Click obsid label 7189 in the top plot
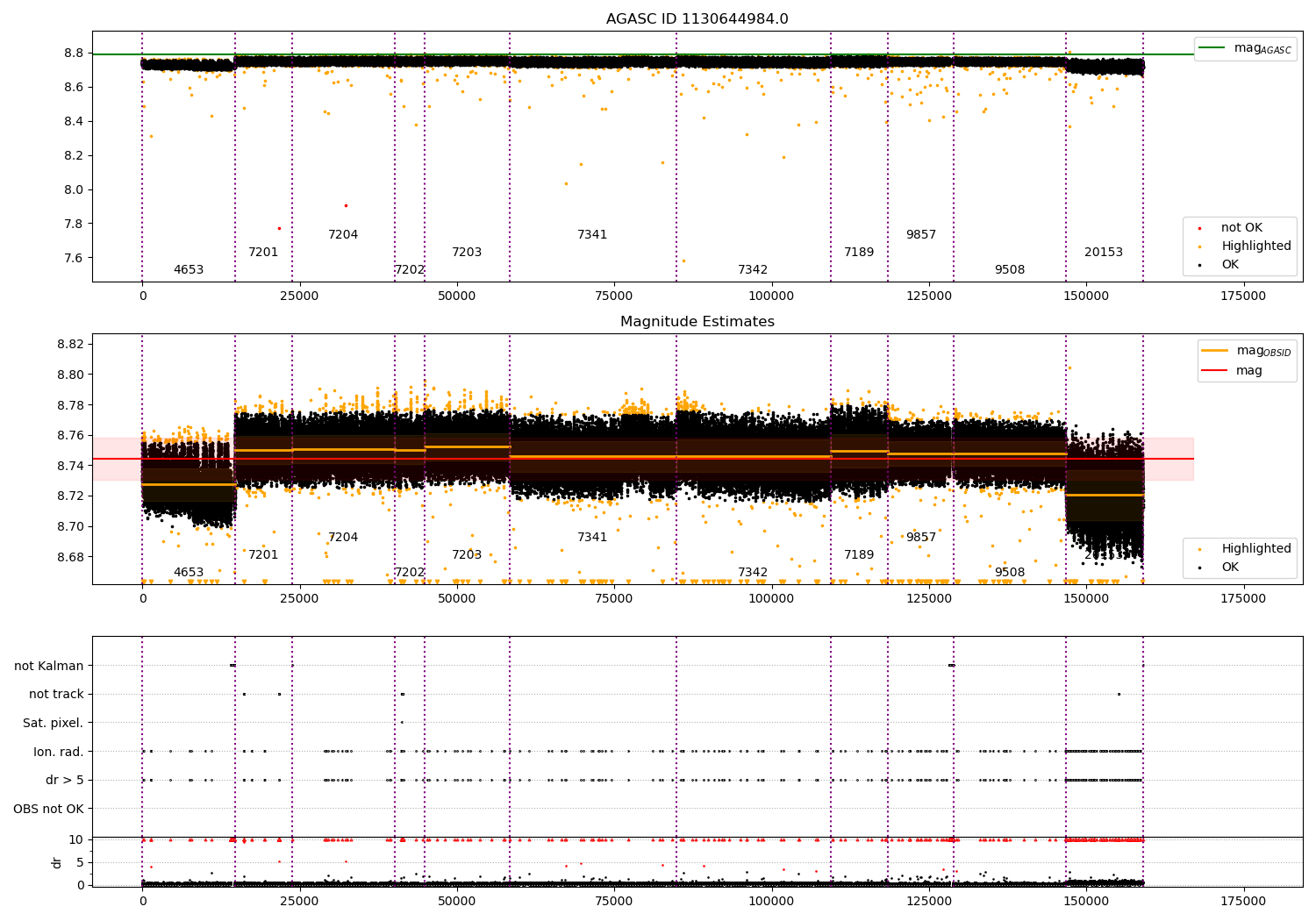The image size is (1316, 921). [859, 253]
